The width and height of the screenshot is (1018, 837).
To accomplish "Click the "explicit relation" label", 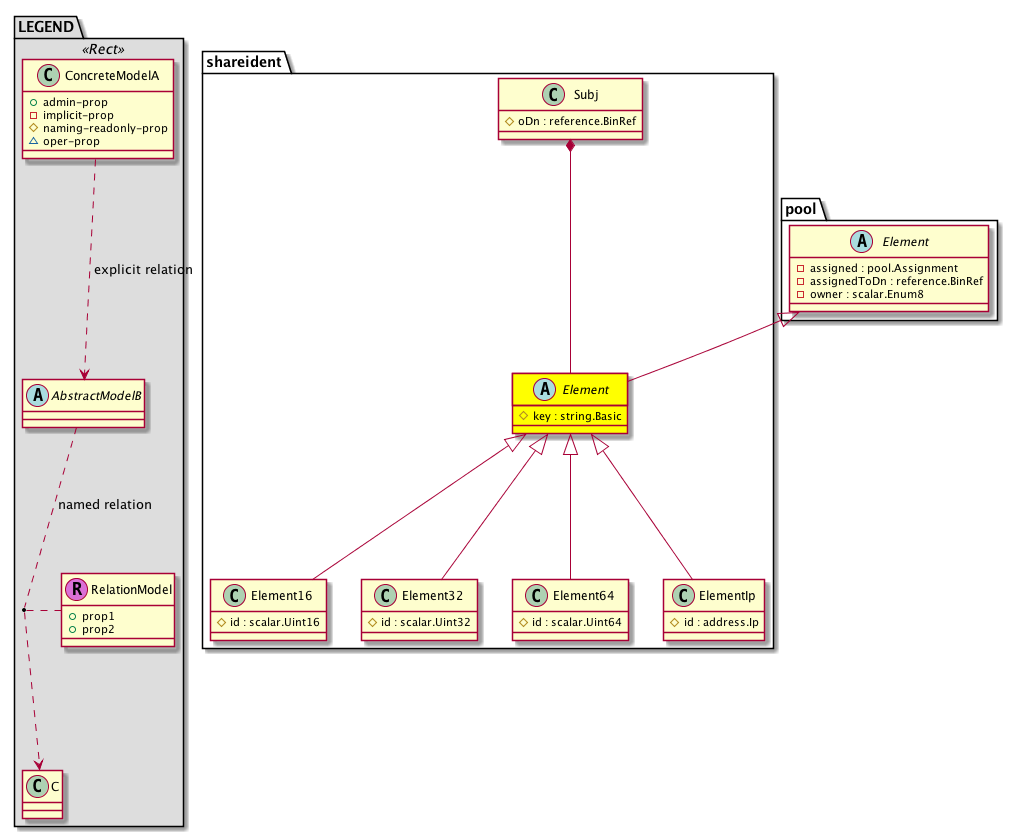I will pos(143,270).
